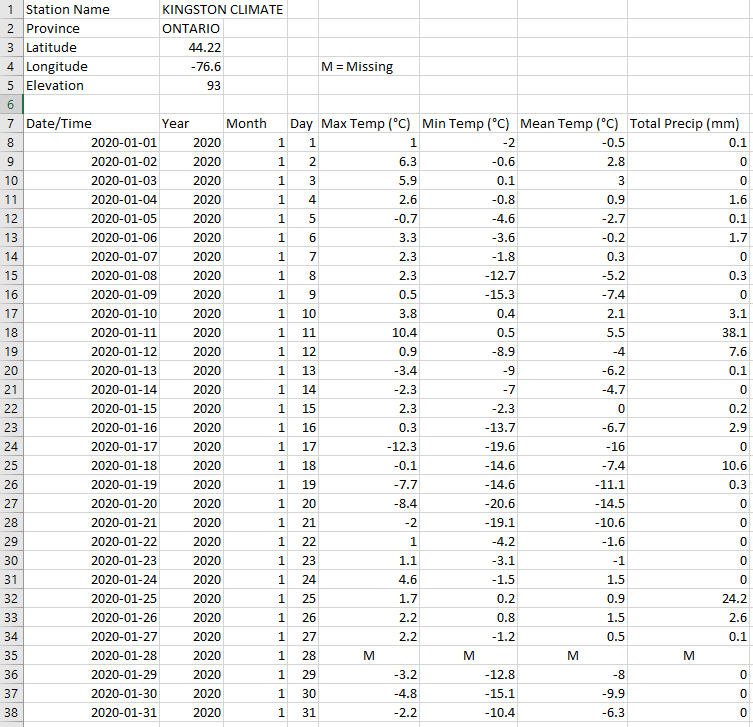Click the Total Precip value 3.1
Image resolution: width=753 pixels, height=727 pixels.
690,314
